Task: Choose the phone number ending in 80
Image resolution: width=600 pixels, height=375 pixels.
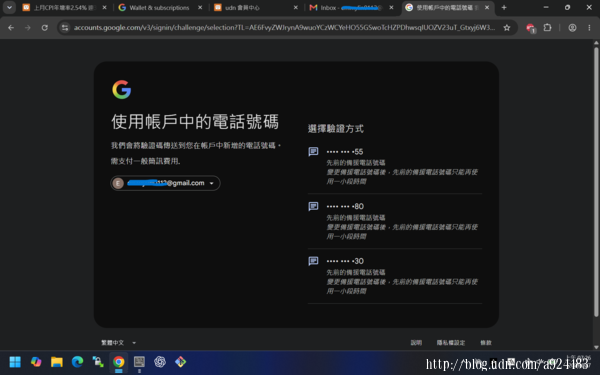Action: point(395,221)
